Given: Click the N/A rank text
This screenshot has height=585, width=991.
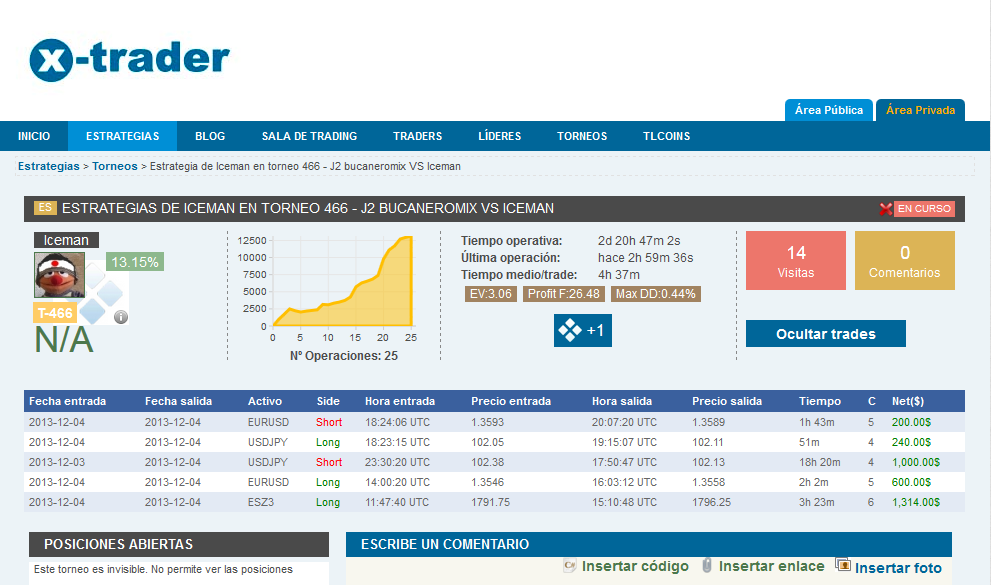Looking at the screenshot, I should (64, 340).
